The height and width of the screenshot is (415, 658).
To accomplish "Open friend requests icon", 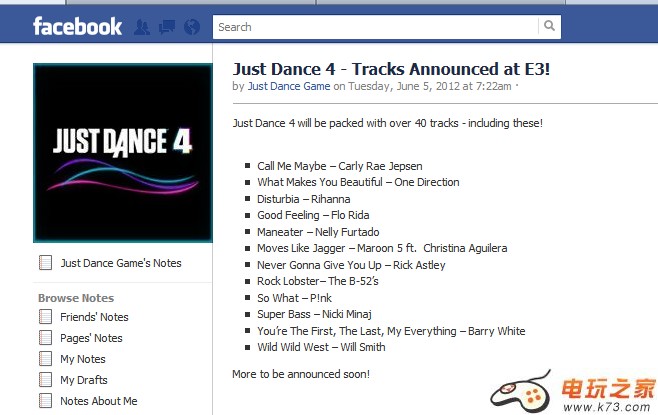I will click(142, 27).
